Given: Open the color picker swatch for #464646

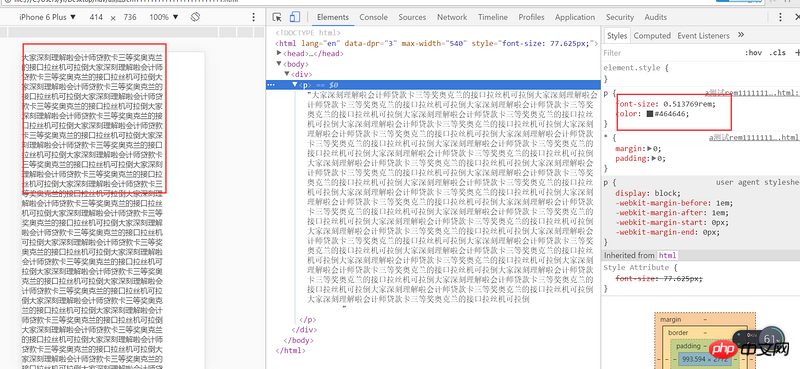Looking at the screenshot, I should click(650, 114).
